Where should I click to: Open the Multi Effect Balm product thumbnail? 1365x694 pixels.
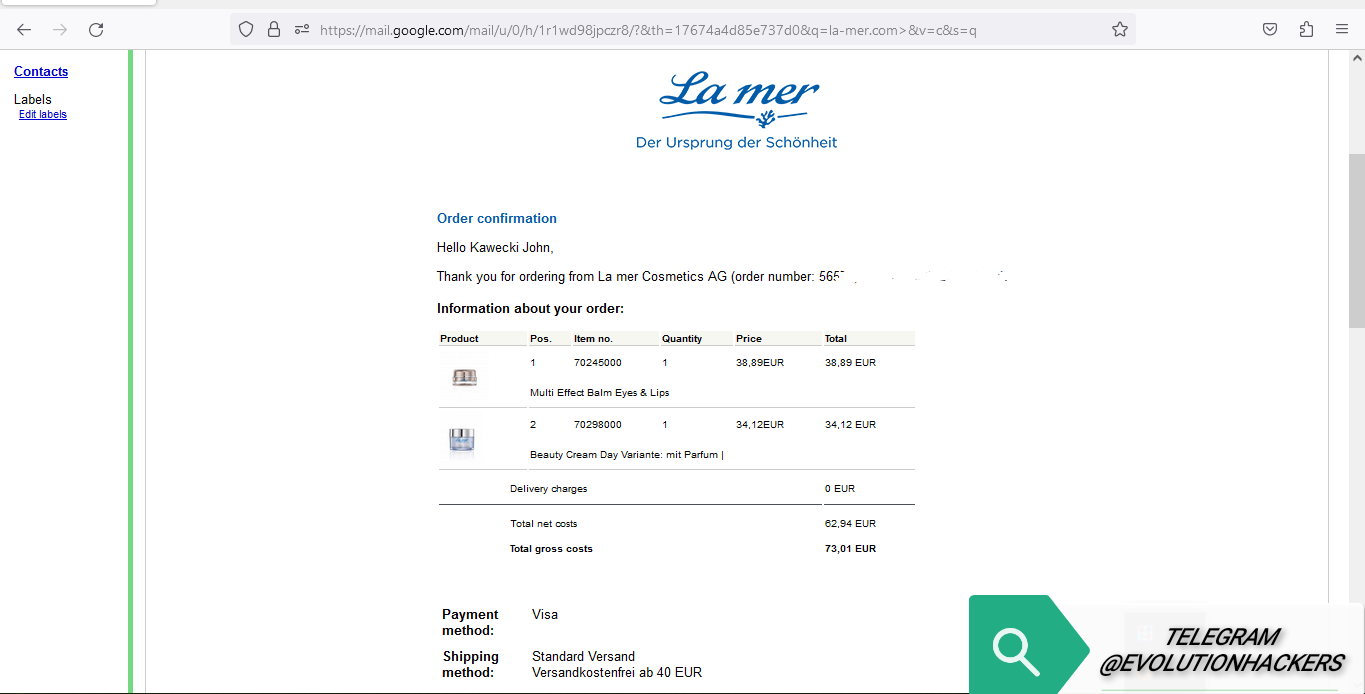click(464, 377)
